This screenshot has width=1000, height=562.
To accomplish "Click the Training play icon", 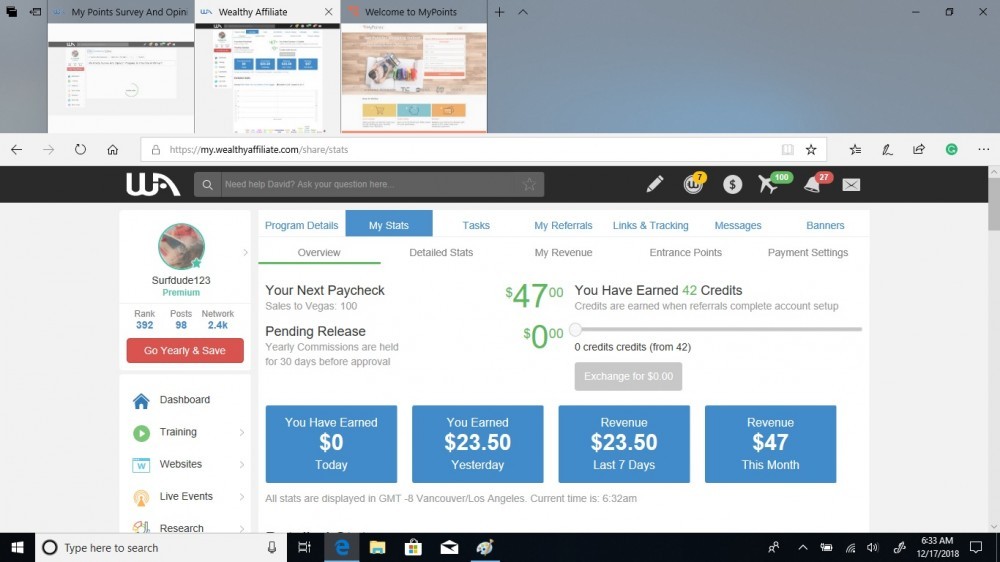I will 141,433.
